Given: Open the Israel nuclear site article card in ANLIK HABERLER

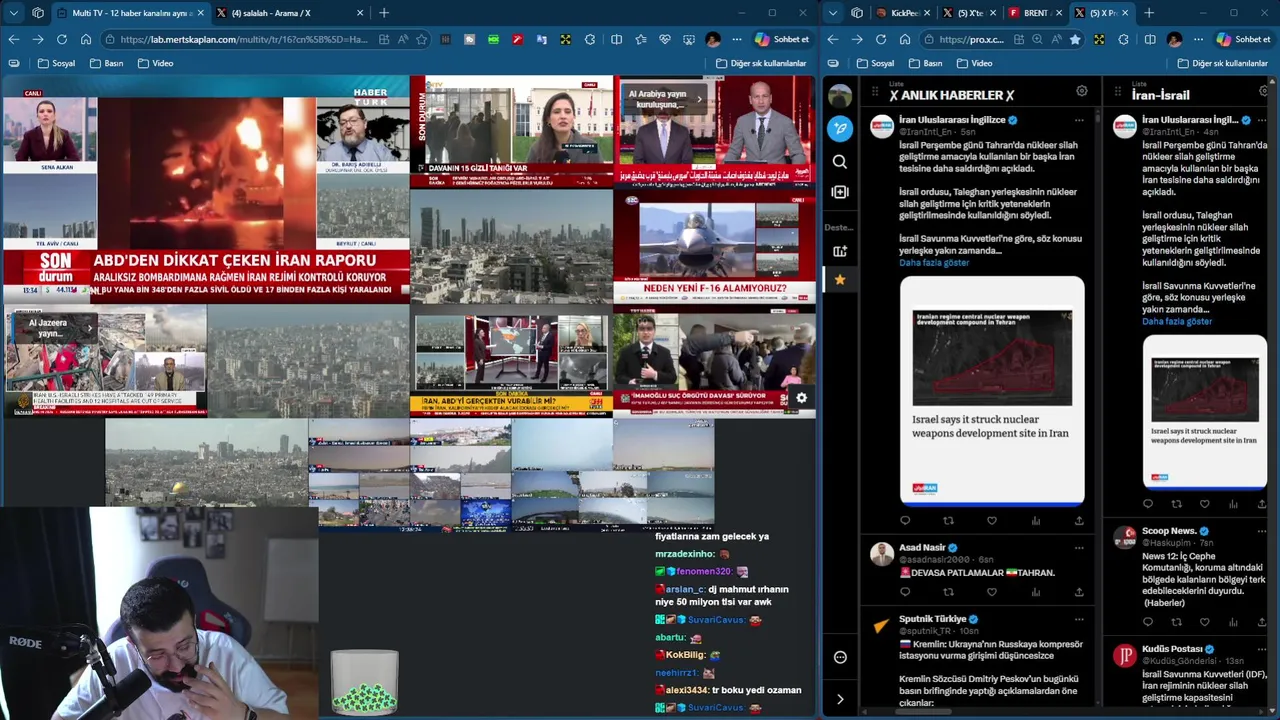Looking at the screenshot, I should point(992,390).
